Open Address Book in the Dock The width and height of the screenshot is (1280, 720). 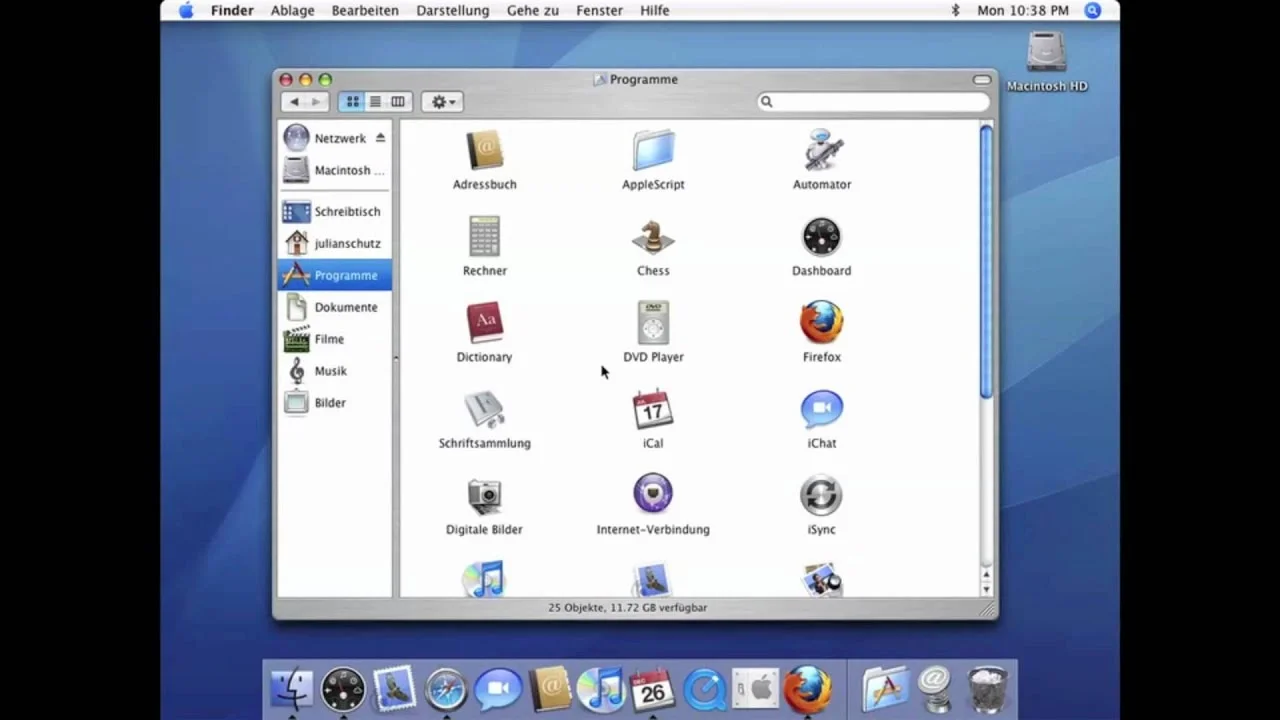click(x=550, y=689)
